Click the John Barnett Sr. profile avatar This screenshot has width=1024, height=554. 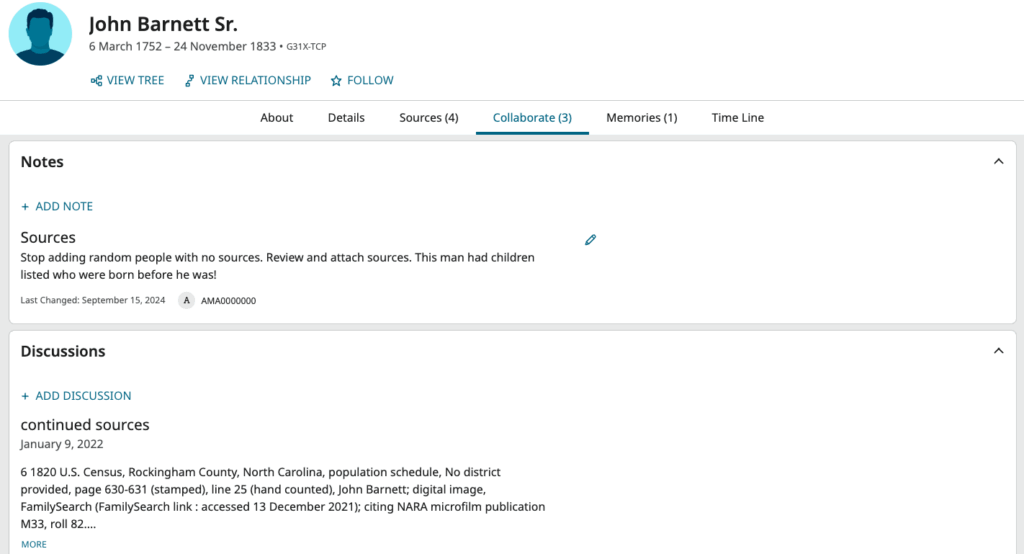(40, 34)
